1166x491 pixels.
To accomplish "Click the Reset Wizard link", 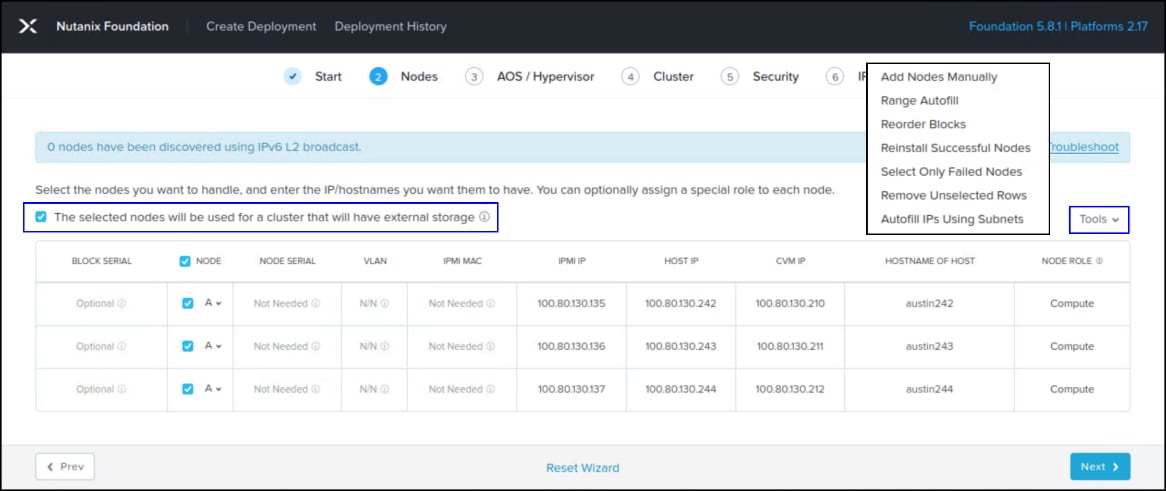I will [582, 468].
